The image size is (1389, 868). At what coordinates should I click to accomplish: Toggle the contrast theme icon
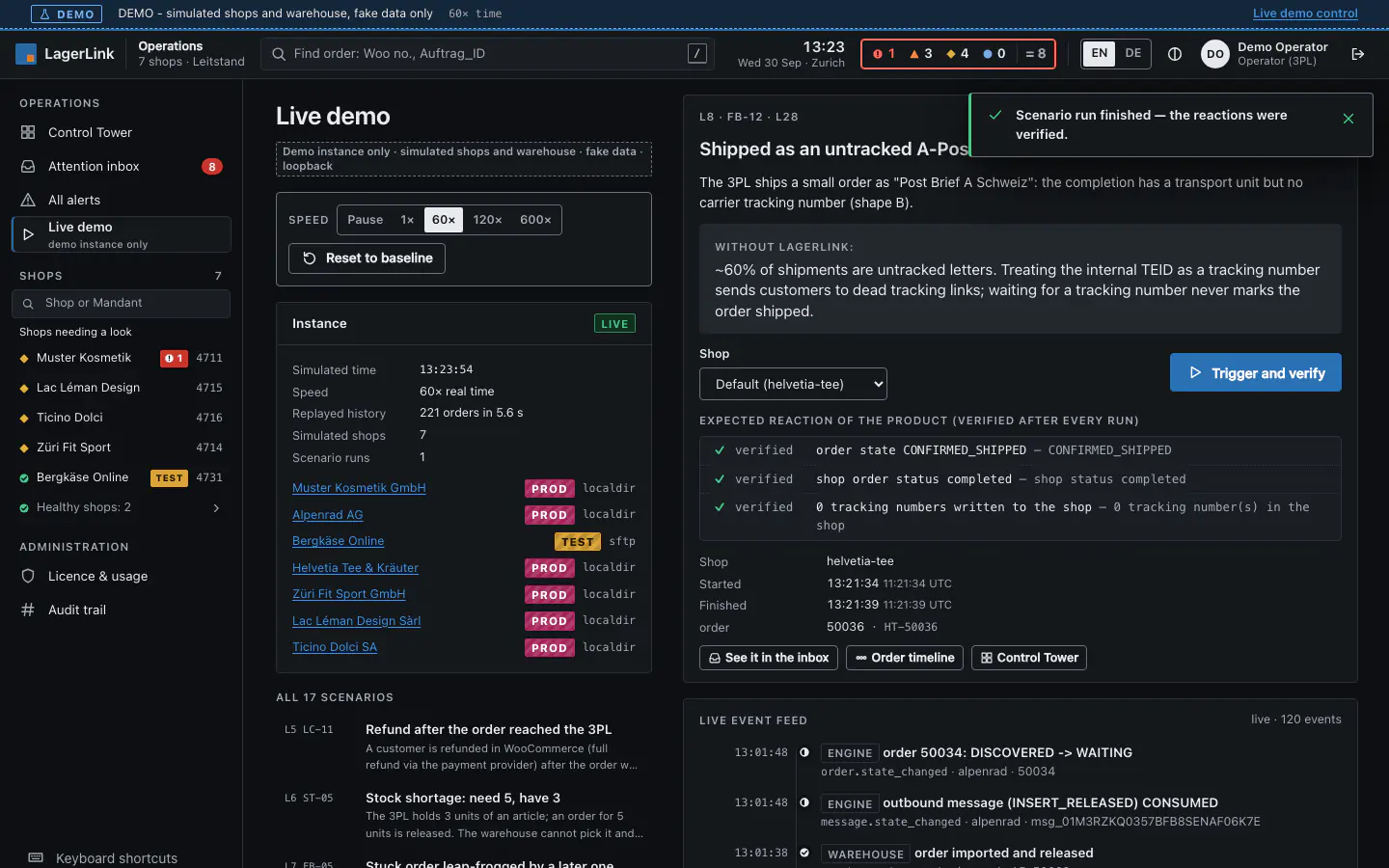click(x=1174, y=54)
